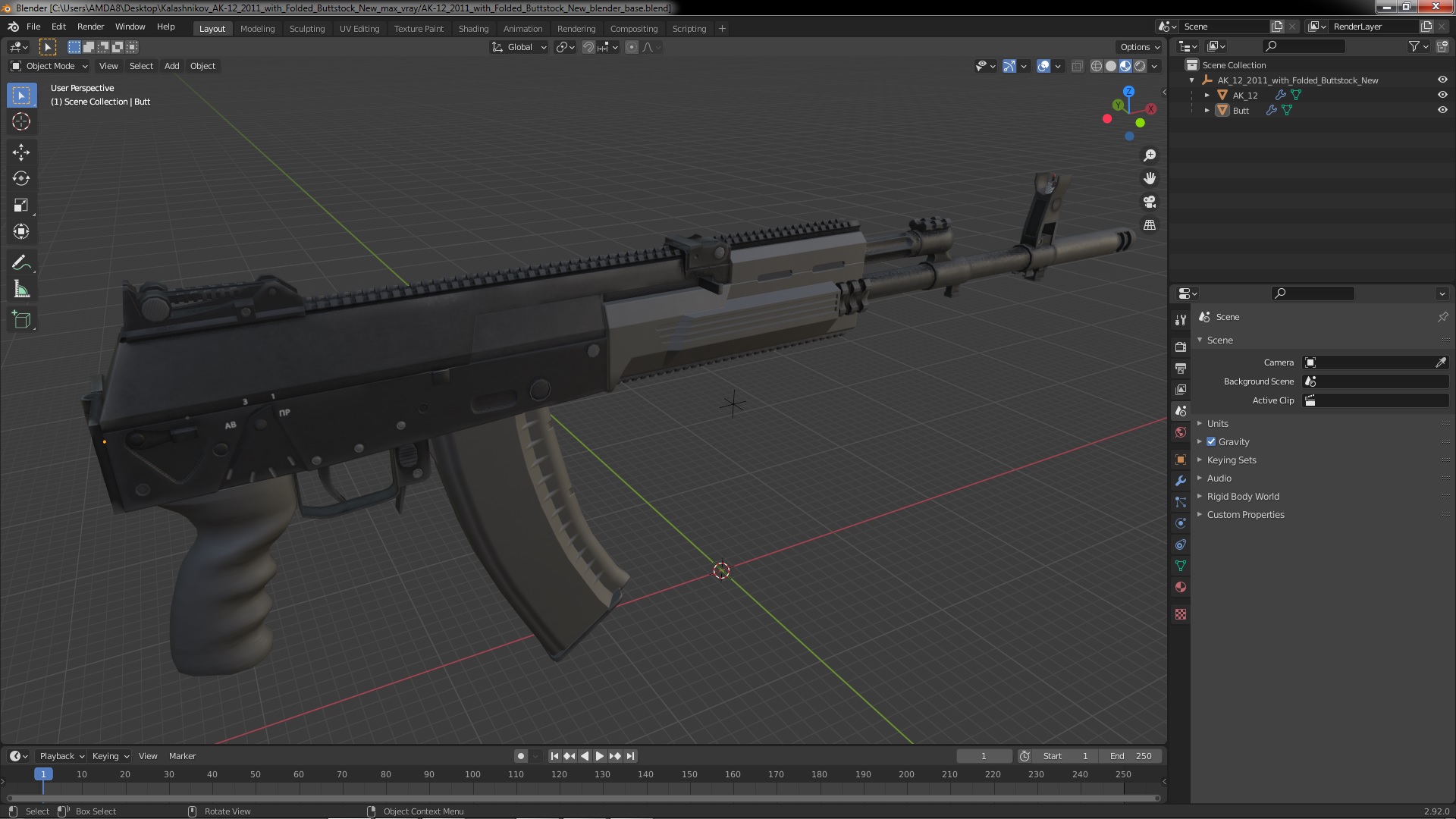This screenshot has height=819, width=1456.
Task: Toggle proportional editing
Action: point(631,47)
